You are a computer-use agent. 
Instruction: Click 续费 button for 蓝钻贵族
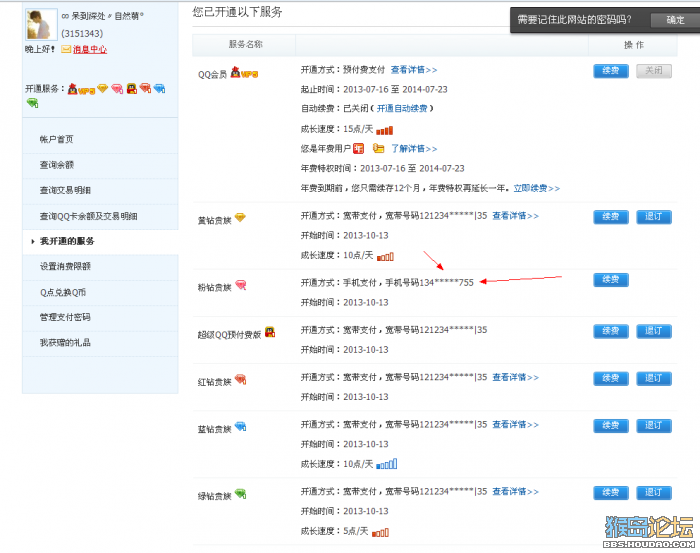click(611, 426)
